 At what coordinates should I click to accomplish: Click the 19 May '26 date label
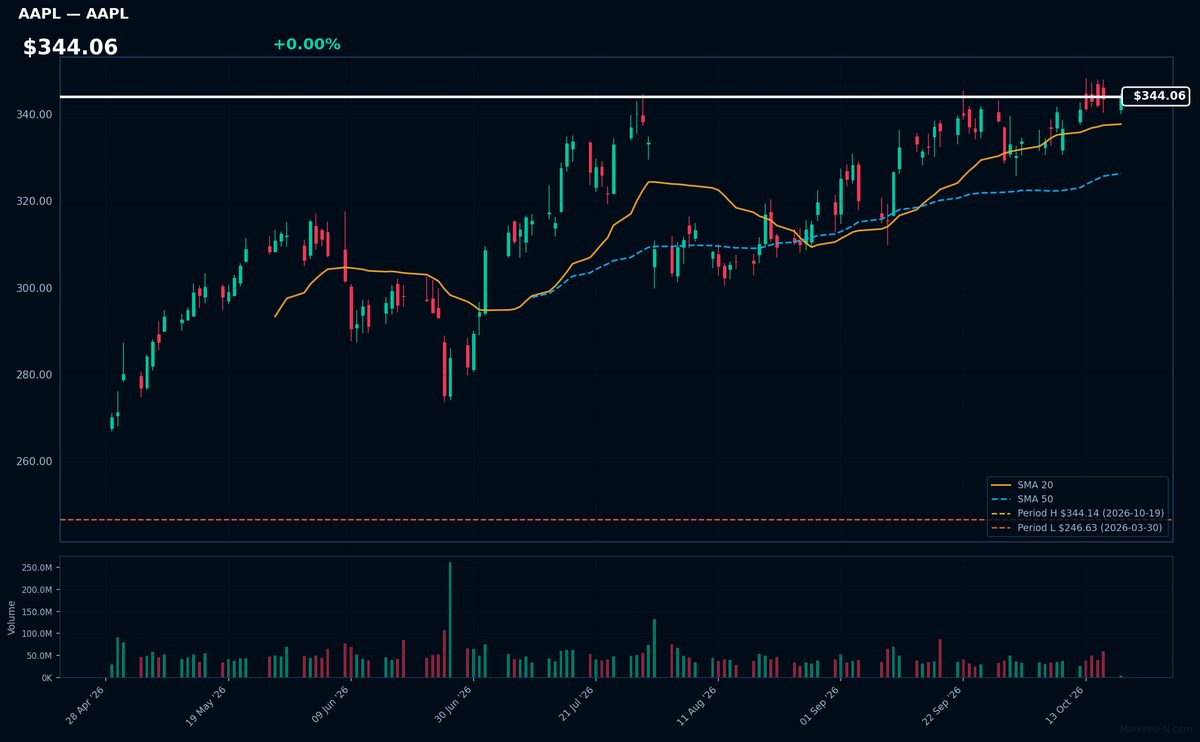click(x=206, y=705)
